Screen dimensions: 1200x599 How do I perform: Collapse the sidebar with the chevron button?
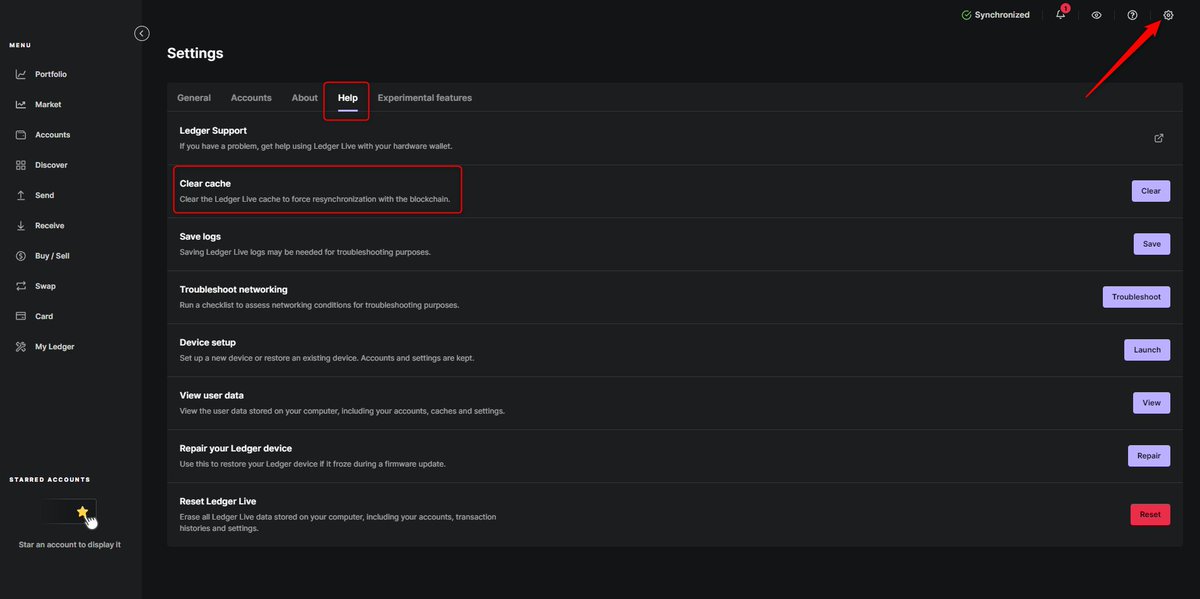point(142,33)
